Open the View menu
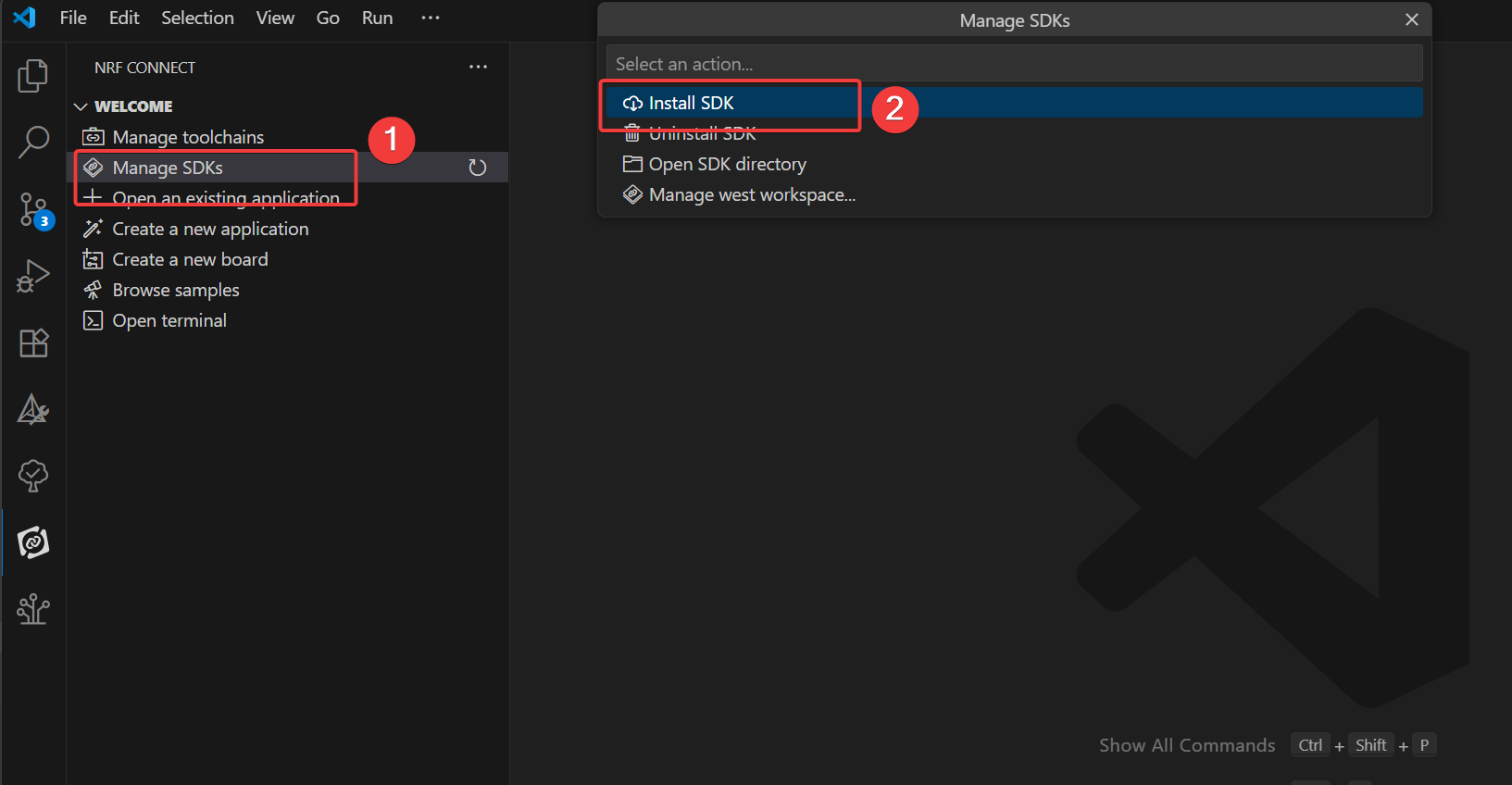 pos(275,18)
